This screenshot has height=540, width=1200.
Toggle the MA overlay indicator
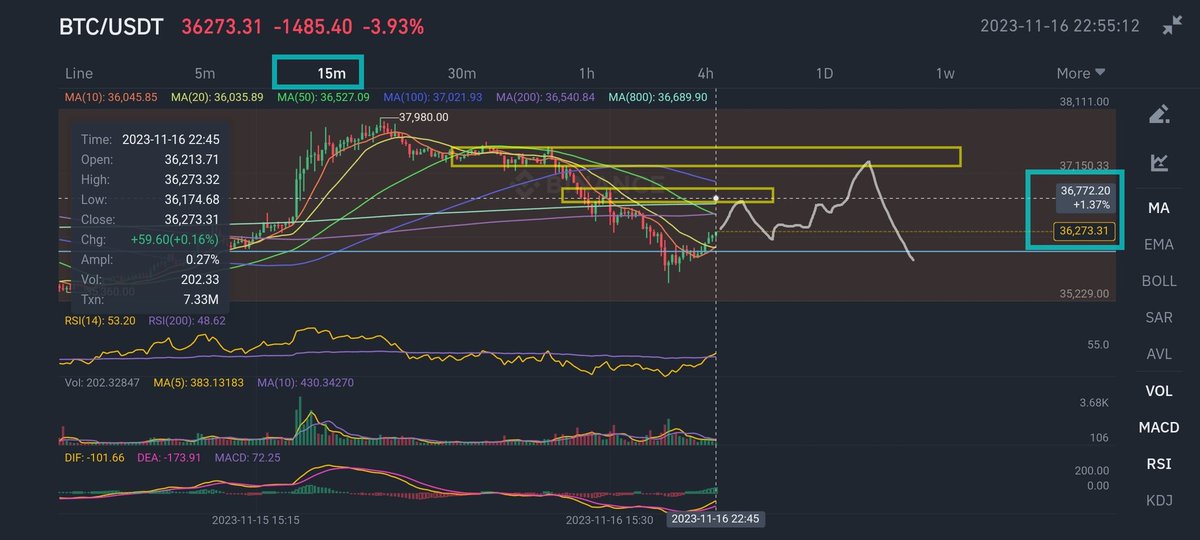(x=1159, y=207)
